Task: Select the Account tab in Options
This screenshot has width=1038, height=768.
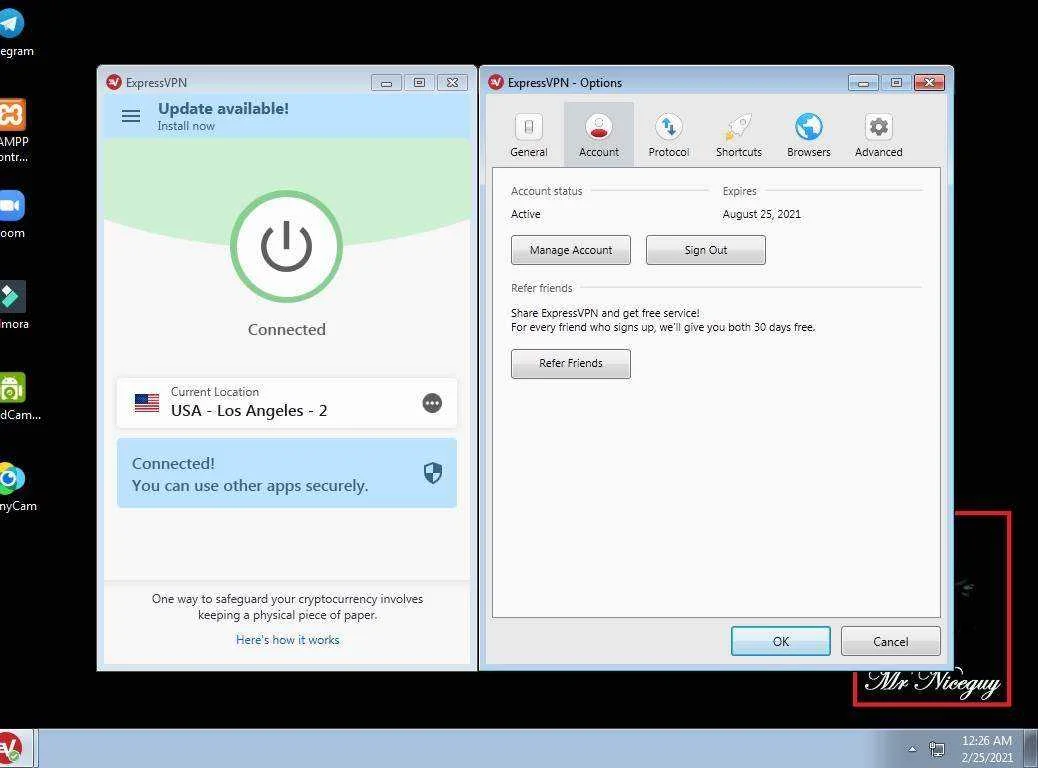Action: tap(599, 135)
